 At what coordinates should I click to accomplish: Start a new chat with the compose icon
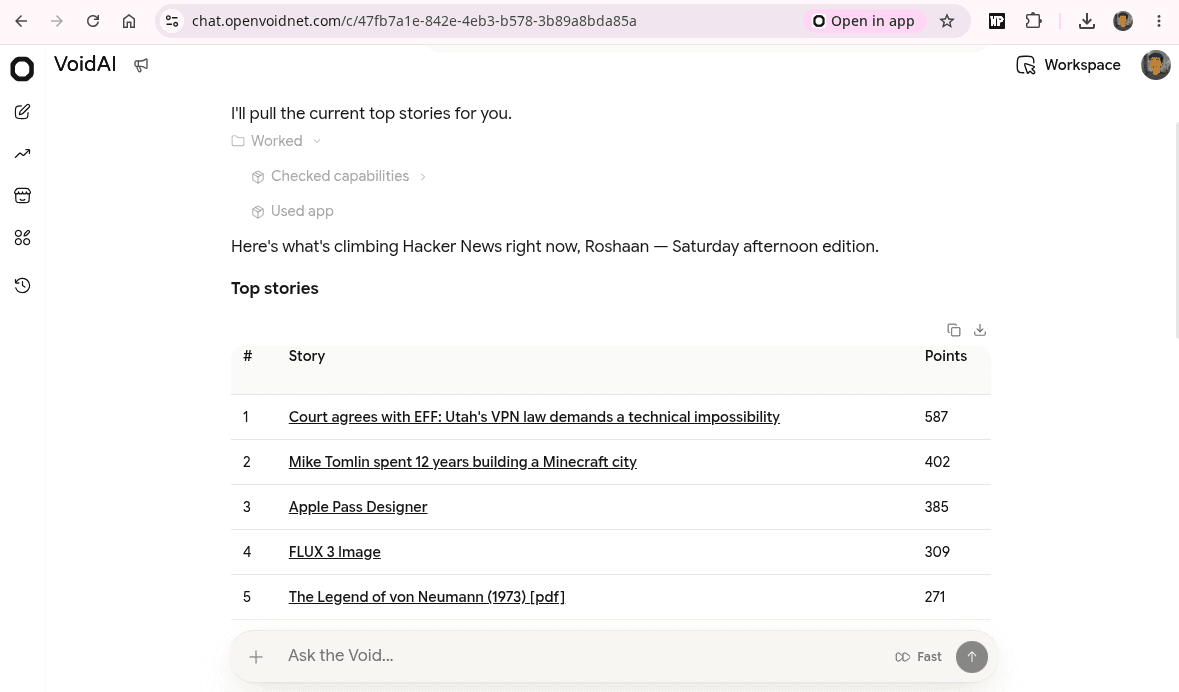[23, 112]
